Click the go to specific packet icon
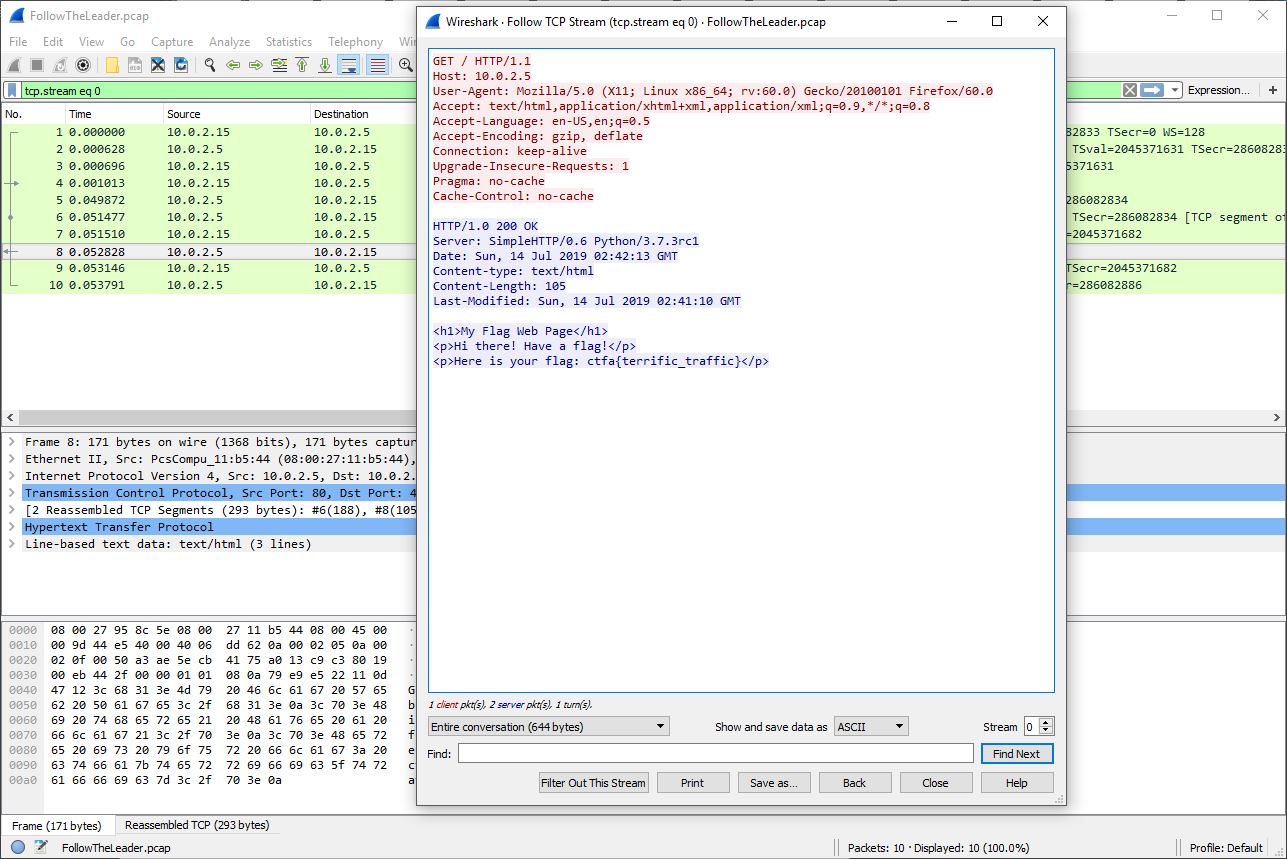Screen dimensions: 1287x859 (x=278, y=65)
